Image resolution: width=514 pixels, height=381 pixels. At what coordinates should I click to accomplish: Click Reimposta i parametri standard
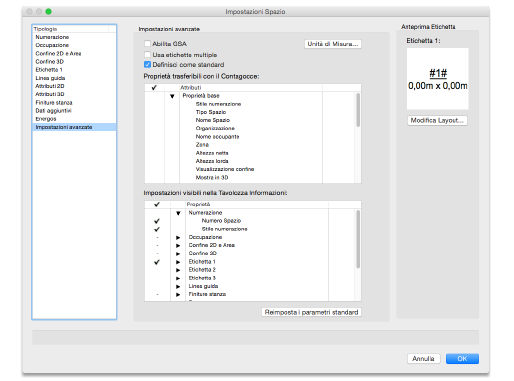(311, 312)
